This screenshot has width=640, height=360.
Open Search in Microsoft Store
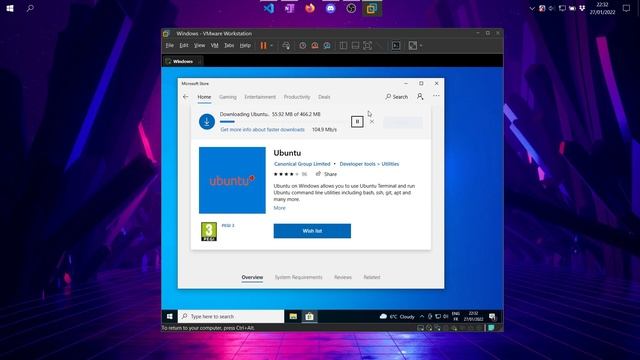396,97
